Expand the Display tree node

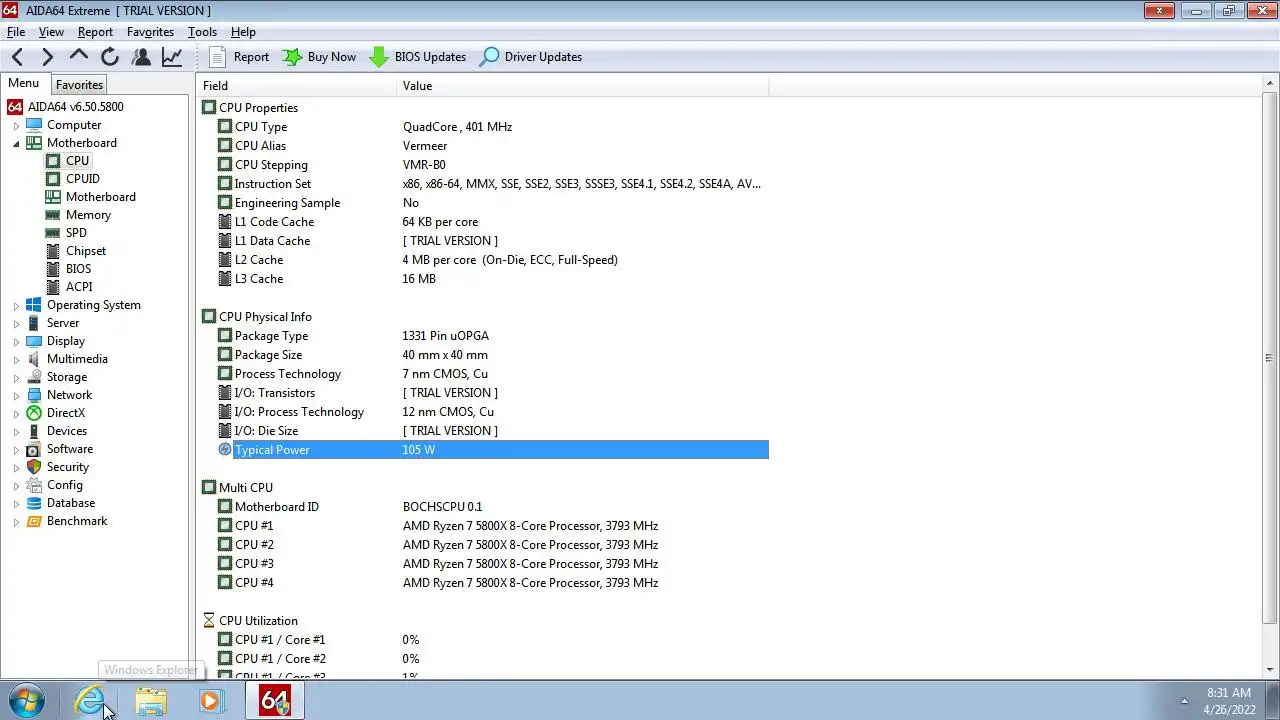point(16,342)
